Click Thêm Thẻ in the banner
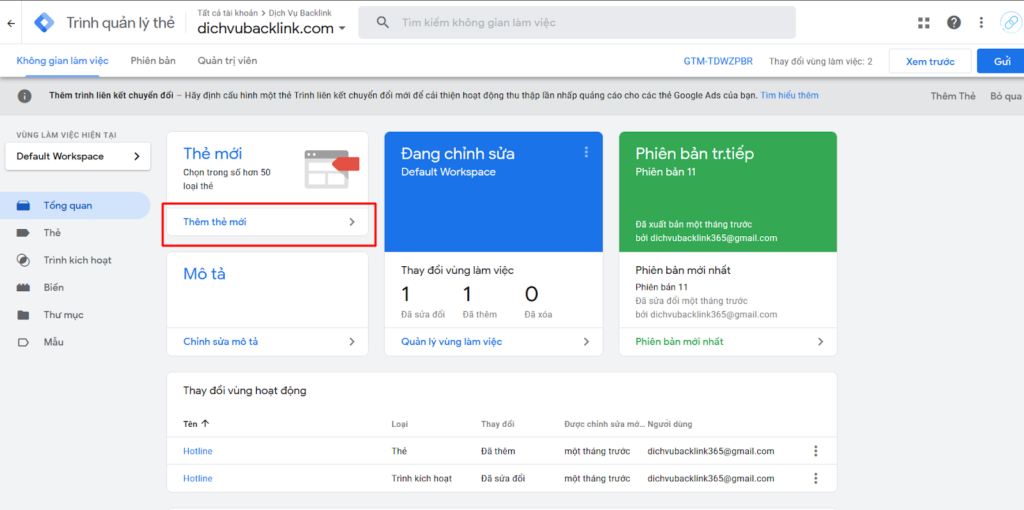The image size is (1024, 510). 953,96
